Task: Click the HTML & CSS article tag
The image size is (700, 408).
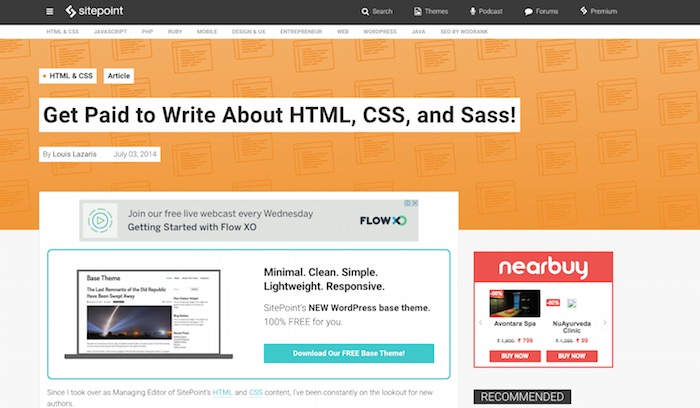Action: pos(68,76)
